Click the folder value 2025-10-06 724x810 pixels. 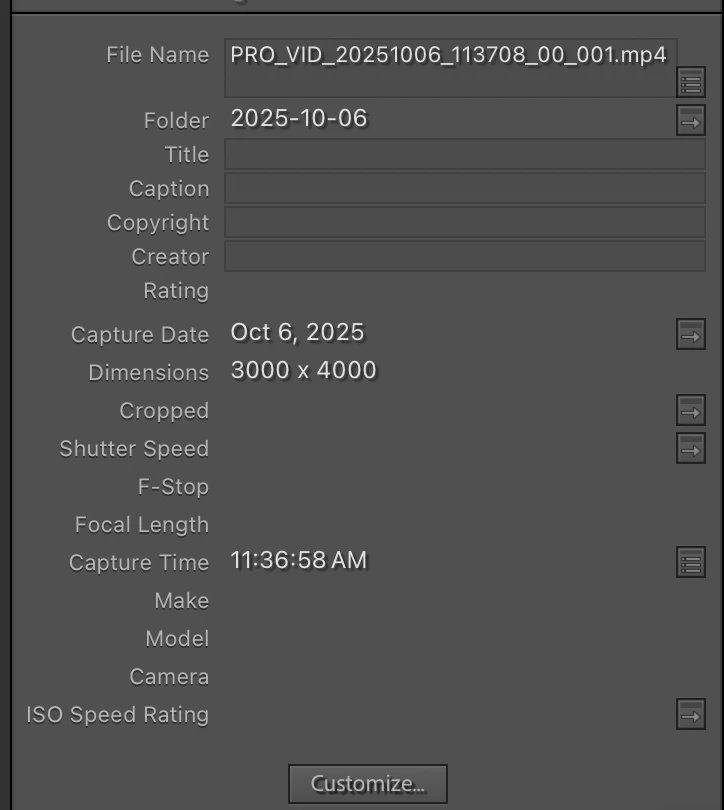pos(299,118)
